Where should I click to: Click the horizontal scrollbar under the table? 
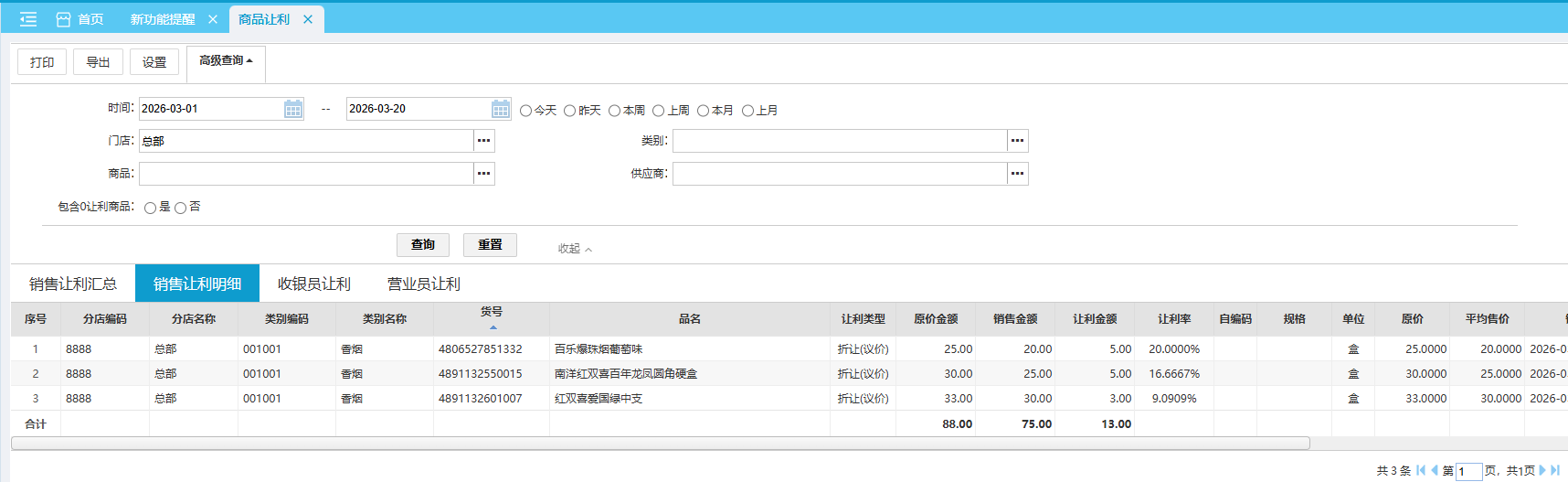[x=660, y=444]
